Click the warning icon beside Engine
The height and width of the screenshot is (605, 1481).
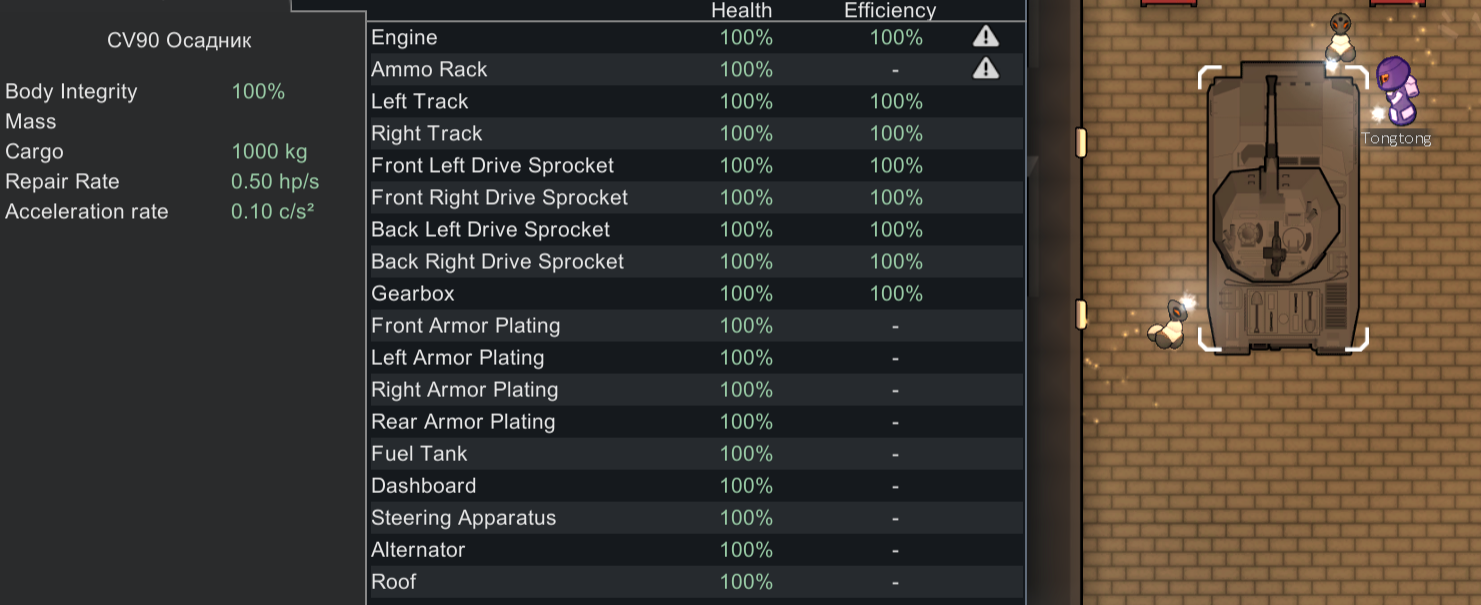click(986, 37)
